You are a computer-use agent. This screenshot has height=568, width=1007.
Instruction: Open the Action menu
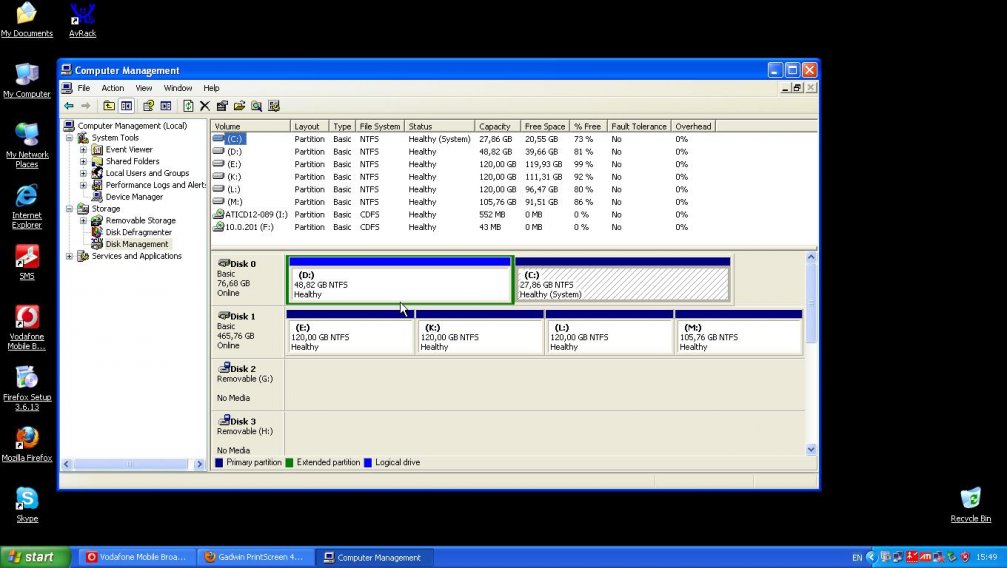click(x=112, y=88)
